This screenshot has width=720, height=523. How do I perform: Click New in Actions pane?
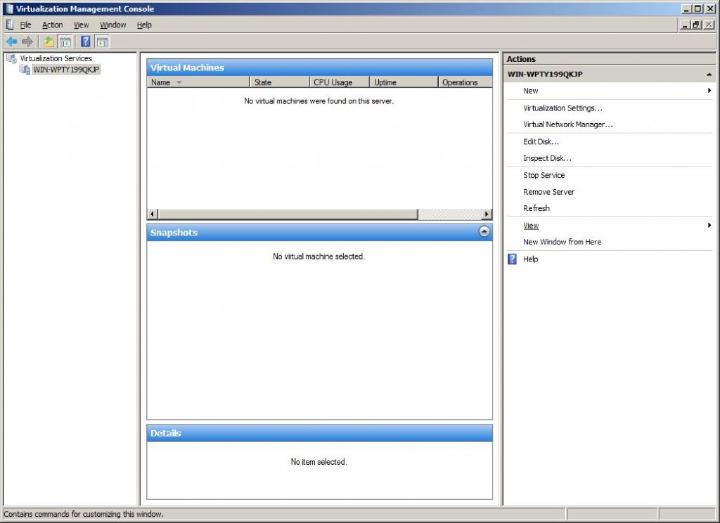click(531, 90)
